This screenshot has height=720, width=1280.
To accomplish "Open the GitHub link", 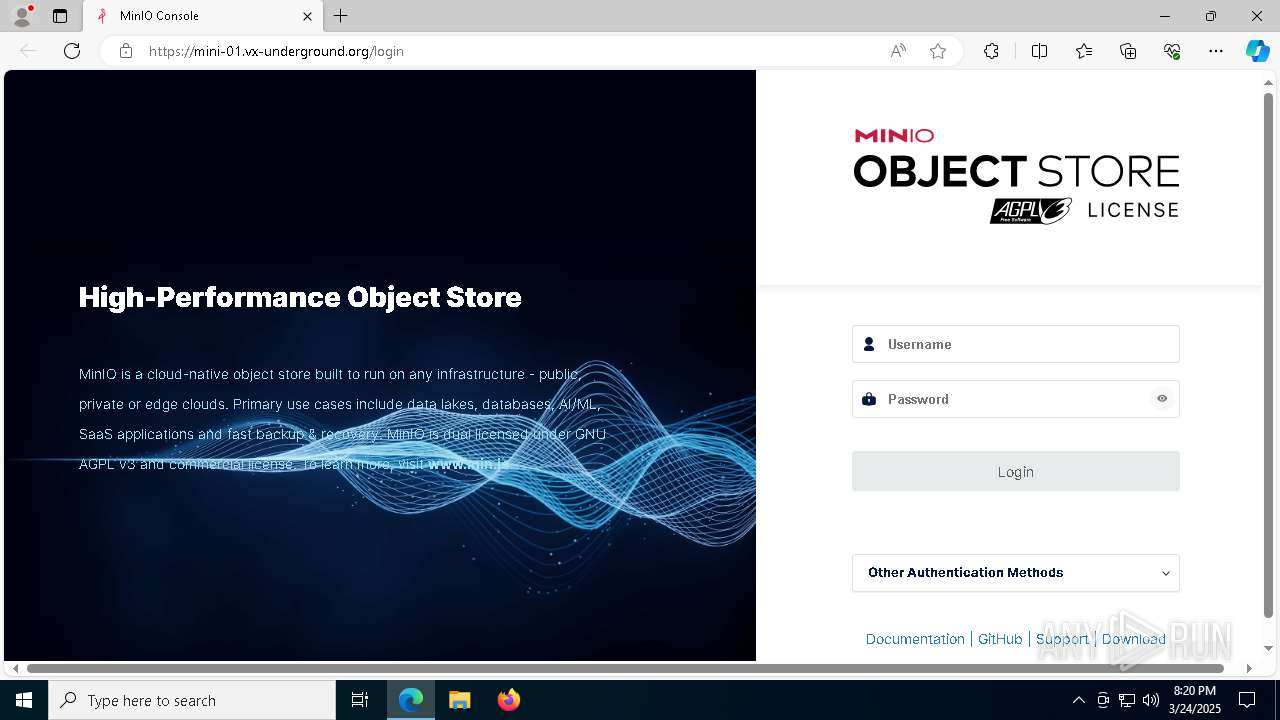I will pyautogui.click(x=1000, y=639).
